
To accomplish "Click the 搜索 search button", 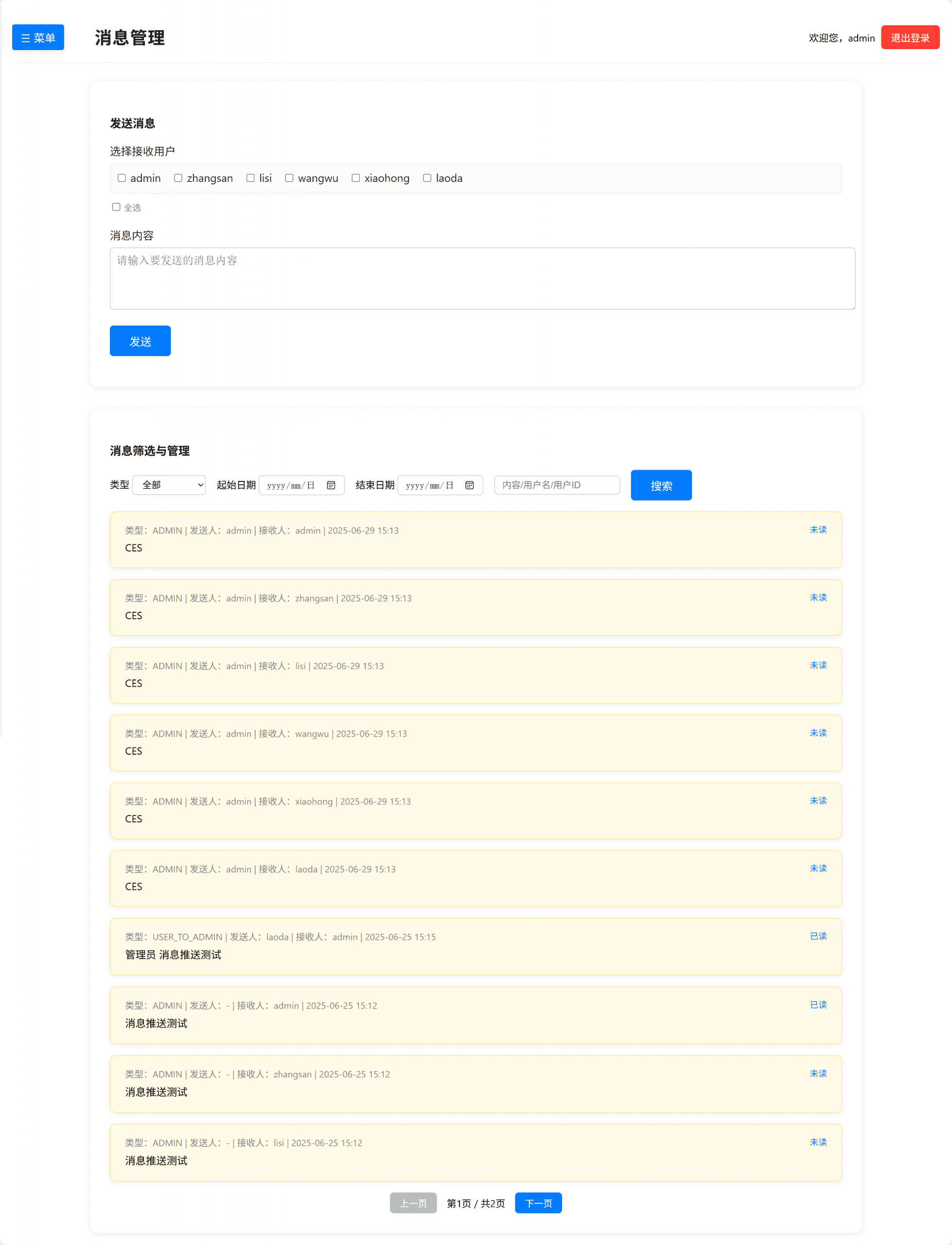I will [661, 485].
